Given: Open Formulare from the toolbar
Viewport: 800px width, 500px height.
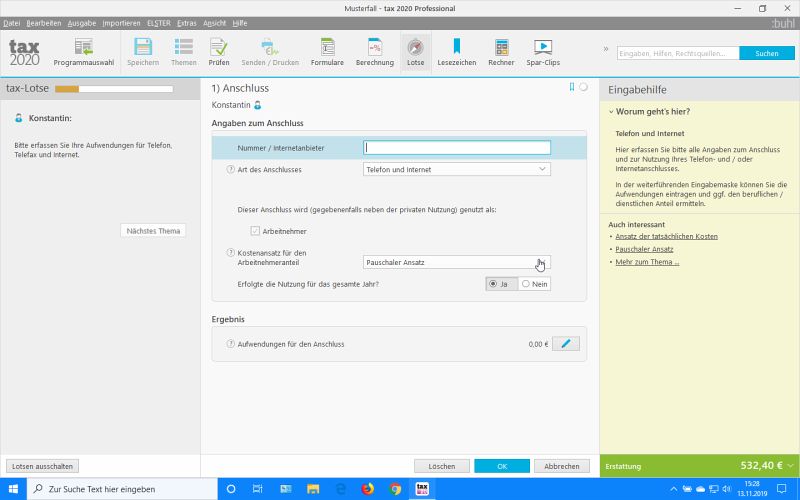Looking at the screenshot, I should pos(327,52).
